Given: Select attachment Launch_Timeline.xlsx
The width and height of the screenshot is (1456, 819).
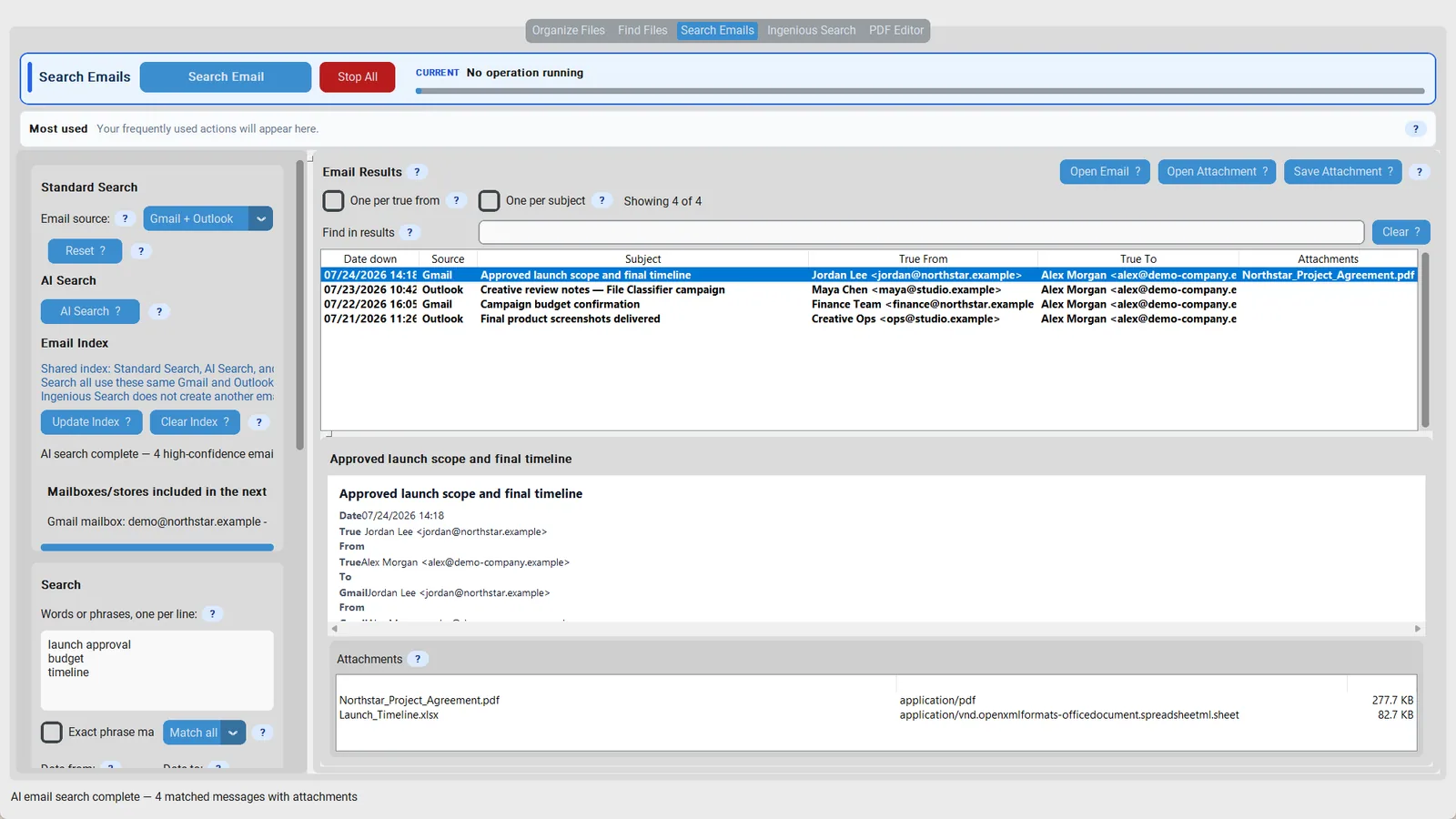Looking at the screenshot, I should pyautogui.click(x=876, y=715).
